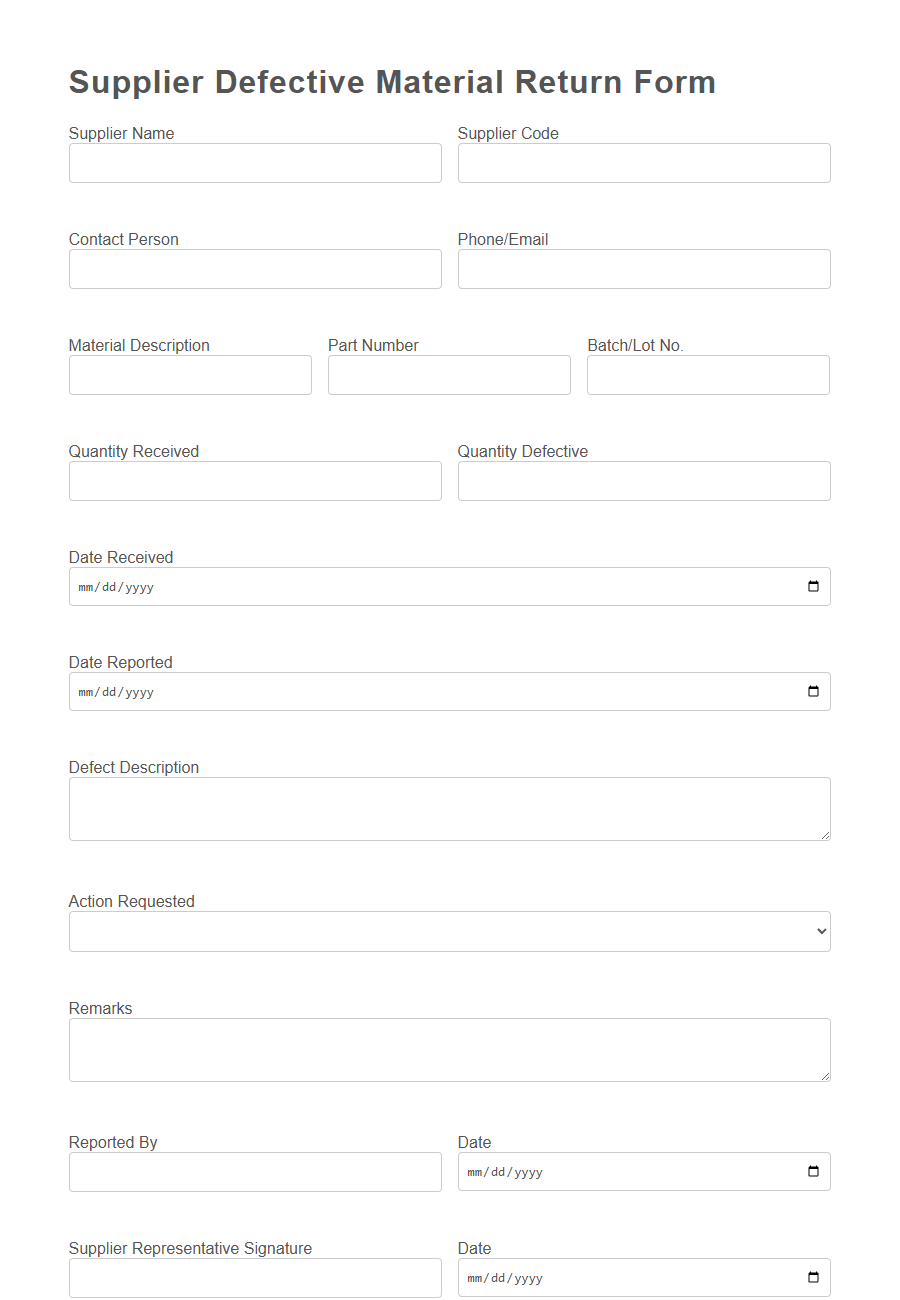Click the Supplier Name input

click(x=255, y=163)
